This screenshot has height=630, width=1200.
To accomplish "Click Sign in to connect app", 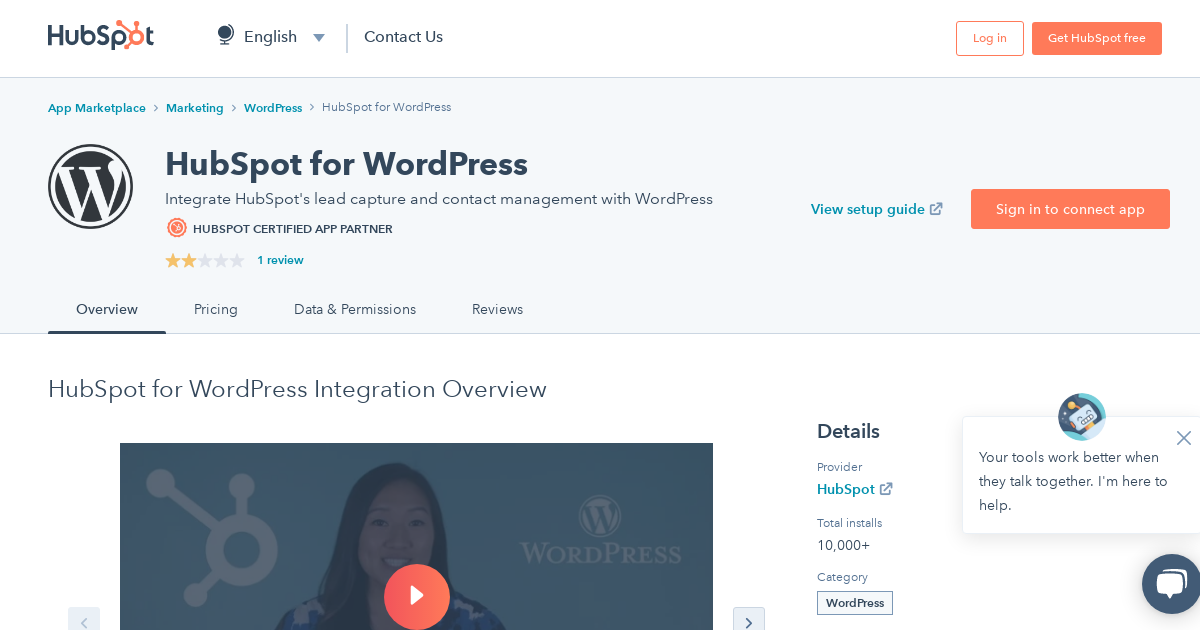I will [1070, 209].
